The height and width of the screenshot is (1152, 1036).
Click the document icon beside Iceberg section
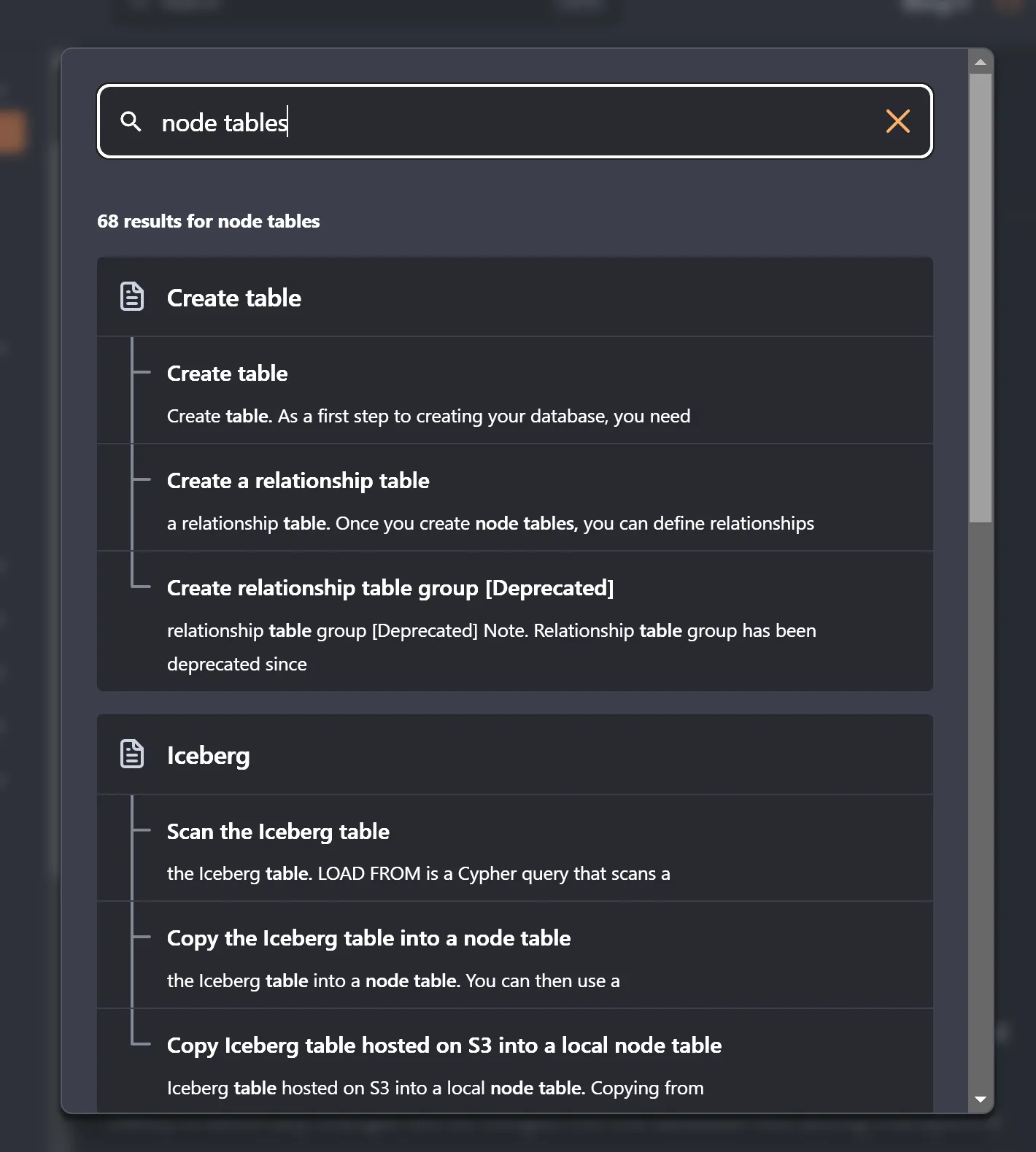click(x=132, y=754)
